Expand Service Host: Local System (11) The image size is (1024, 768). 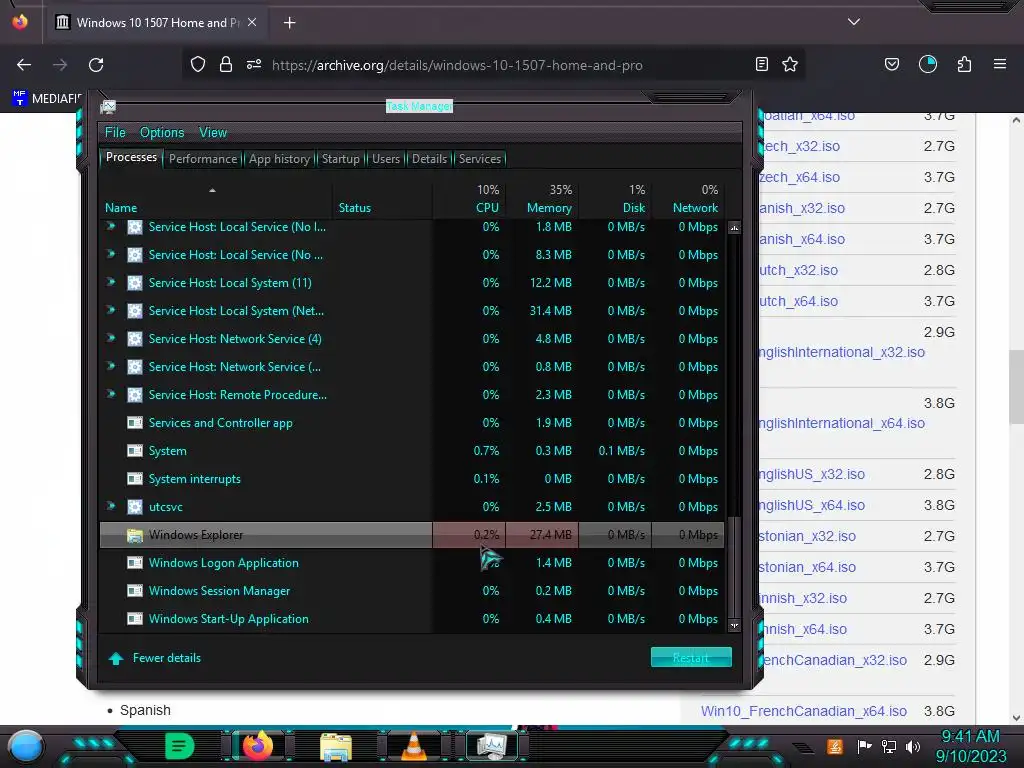coord(111,282)
